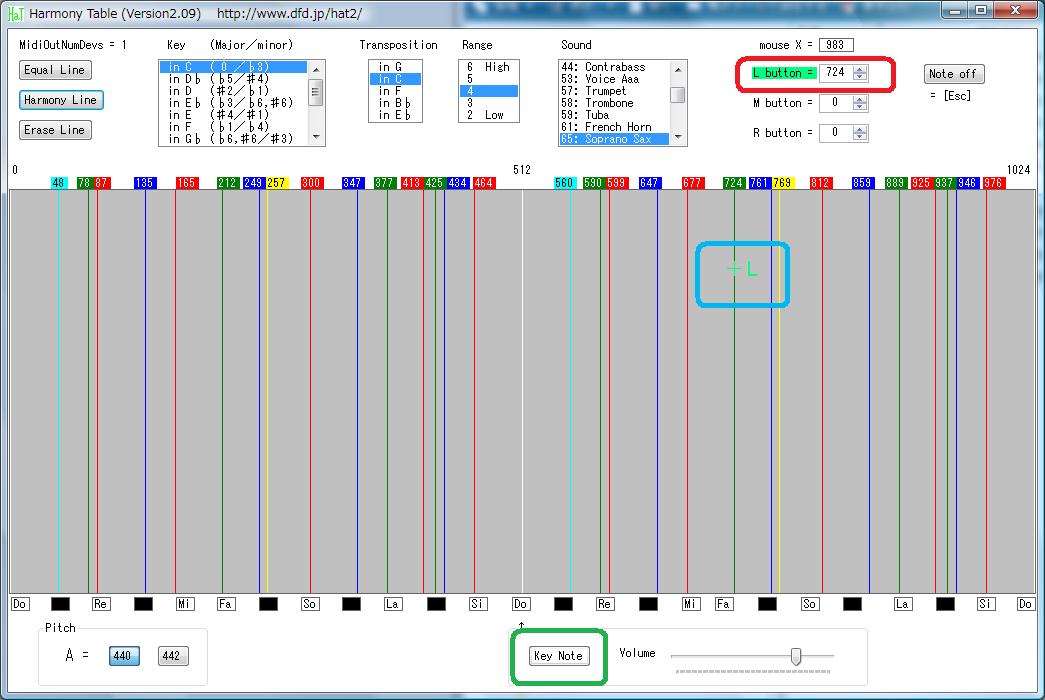Select Range 5
The height and width of the screenshot is (700, 1045).
[489, 79]
